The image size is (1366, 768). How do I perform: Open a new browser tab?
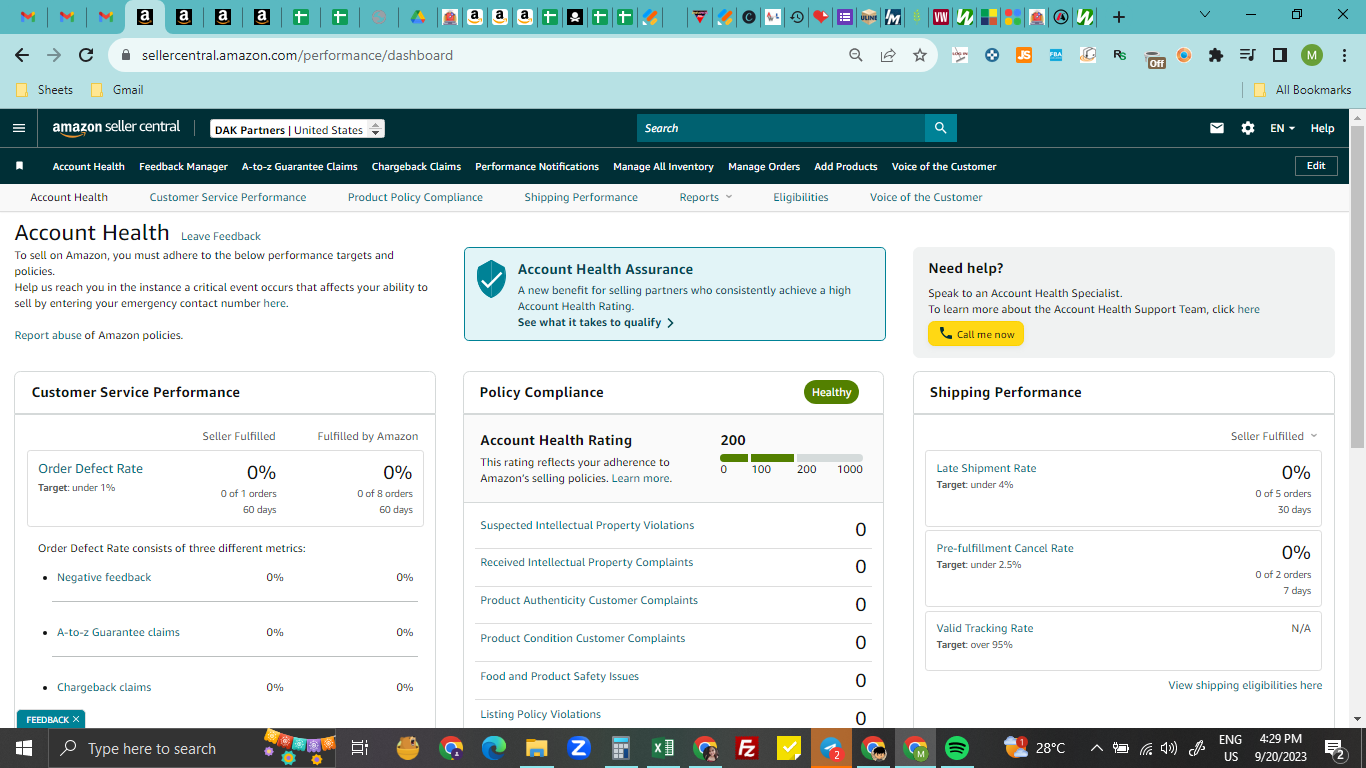pos(1119,17)
